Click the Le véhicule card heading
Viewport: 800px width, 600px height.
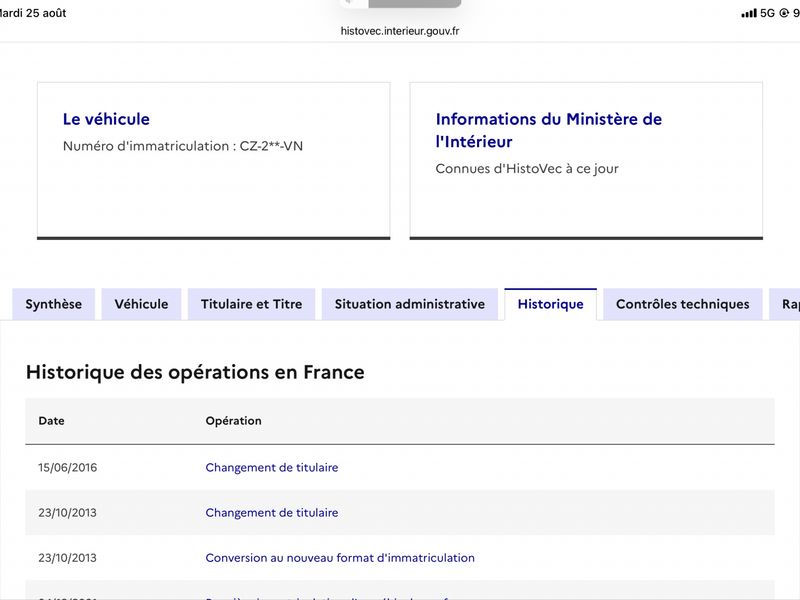point(106,119)
